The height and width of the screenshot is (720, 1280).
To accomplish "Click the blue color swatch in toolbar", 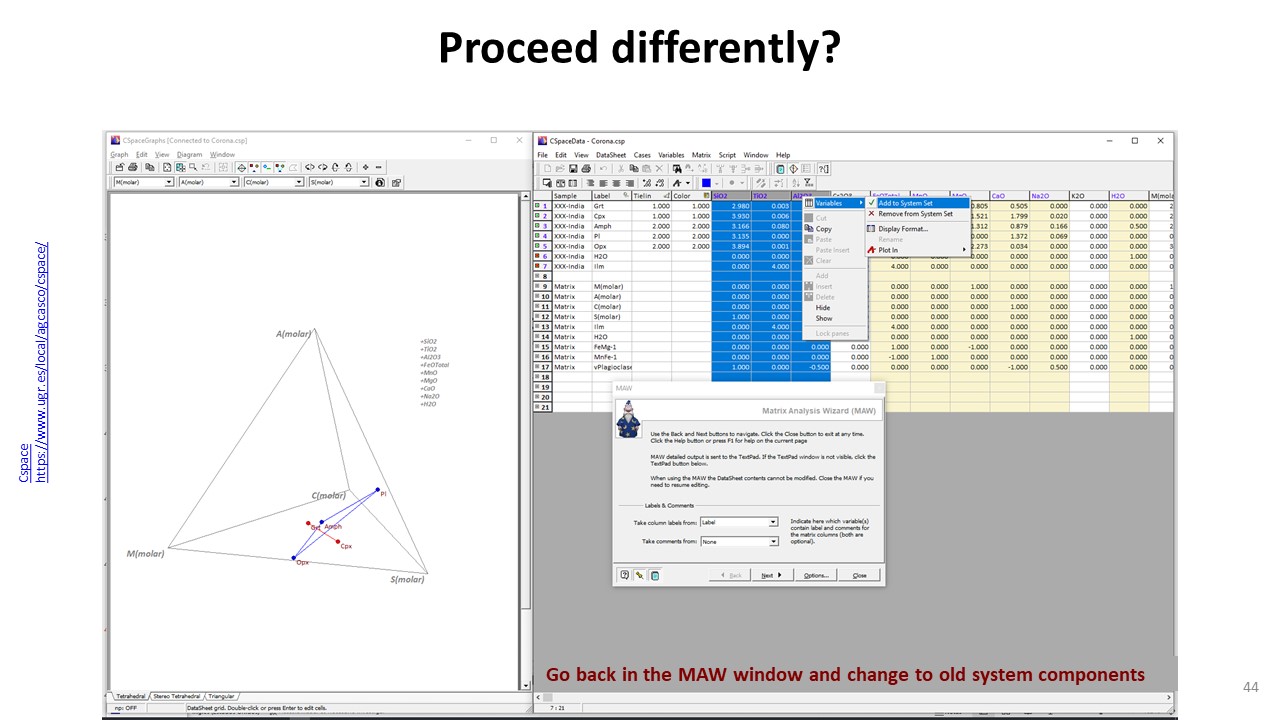I will coord(706,183).
